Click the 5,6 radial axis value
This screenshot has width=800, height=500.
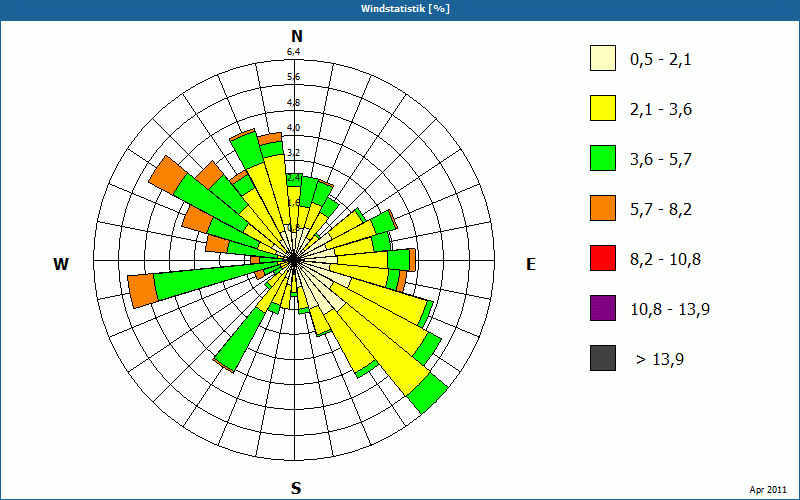click(293, 77)
